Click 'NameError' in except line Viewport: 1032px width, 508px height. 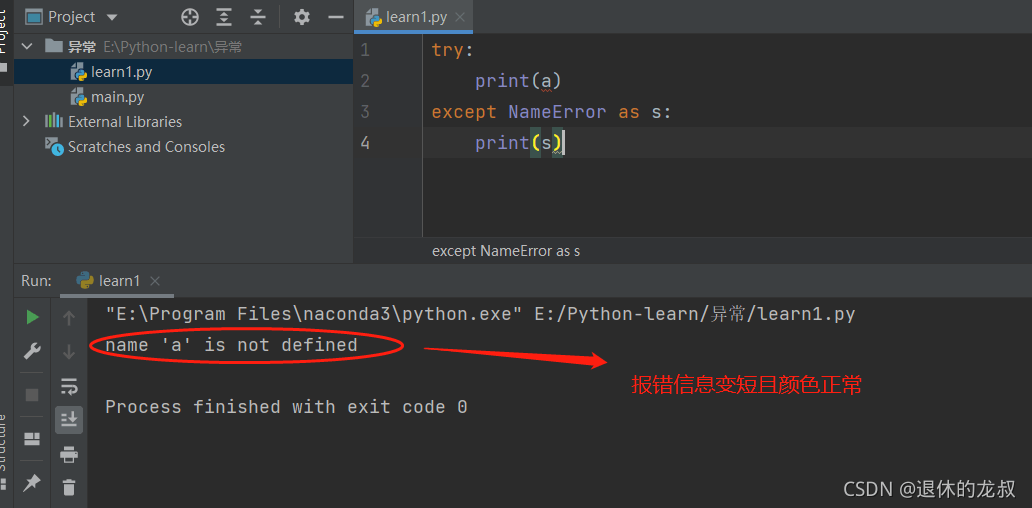point(557,113)
